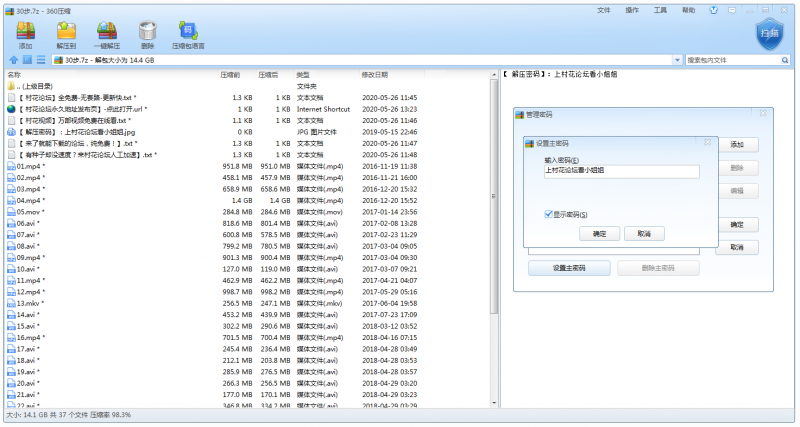
Task: Click the 解压到 (Extract to) toolbar icon
Action: pyautogui.click(x=67, y=33)
